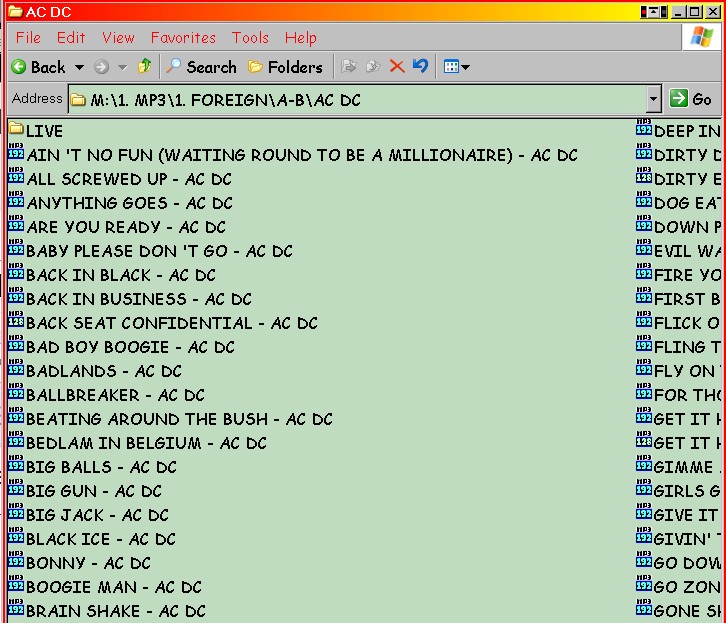Open the Search pane
Image resolution: width=726 pixels, height=623 pixels.
201,67
